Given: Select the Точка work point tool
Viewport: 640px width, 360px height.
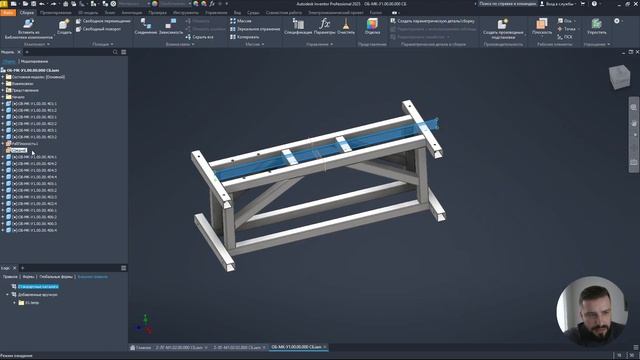Looking at the screenshot, I should click(567, 29).
